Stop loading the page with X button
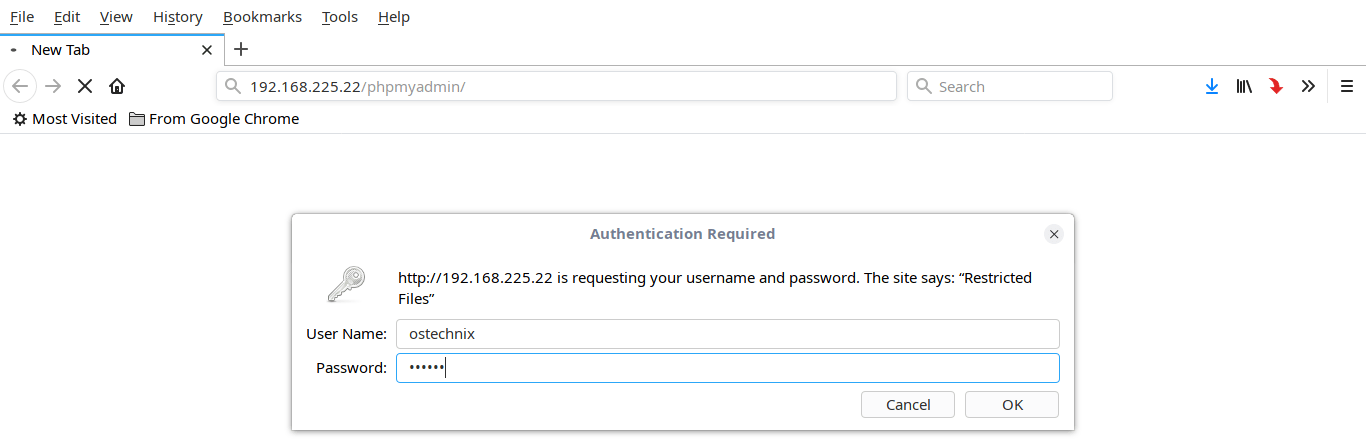Viewport: 1366px width, 445px height. point(85,86)
